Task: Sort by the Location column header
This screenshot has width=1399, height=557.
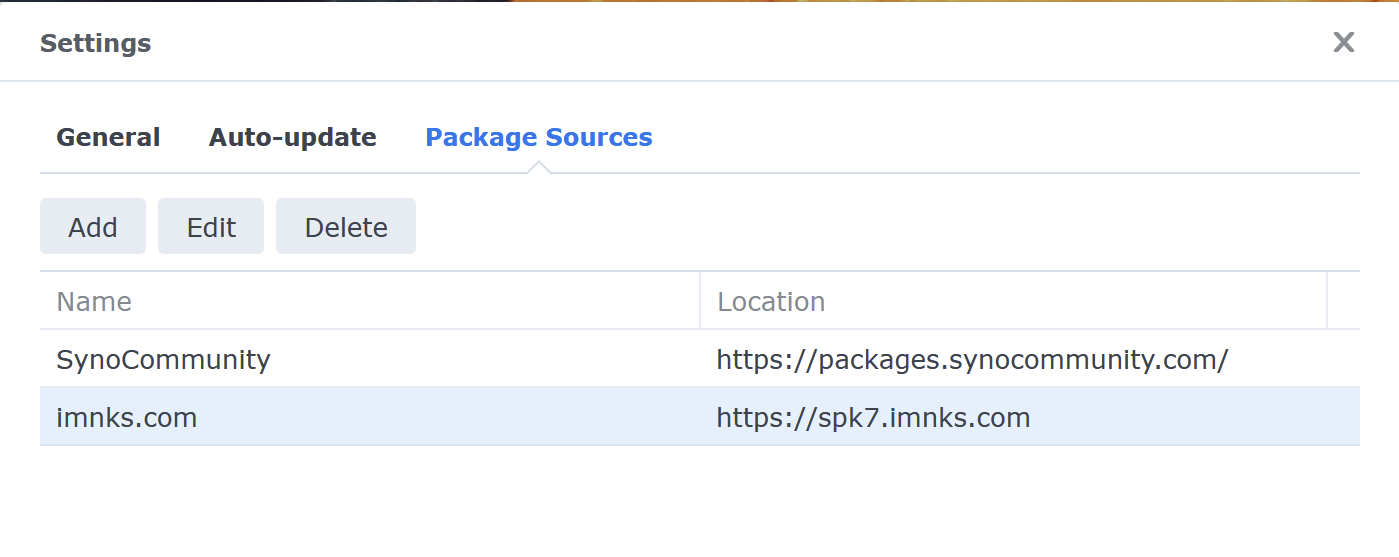Action: (x=771, y=302)
